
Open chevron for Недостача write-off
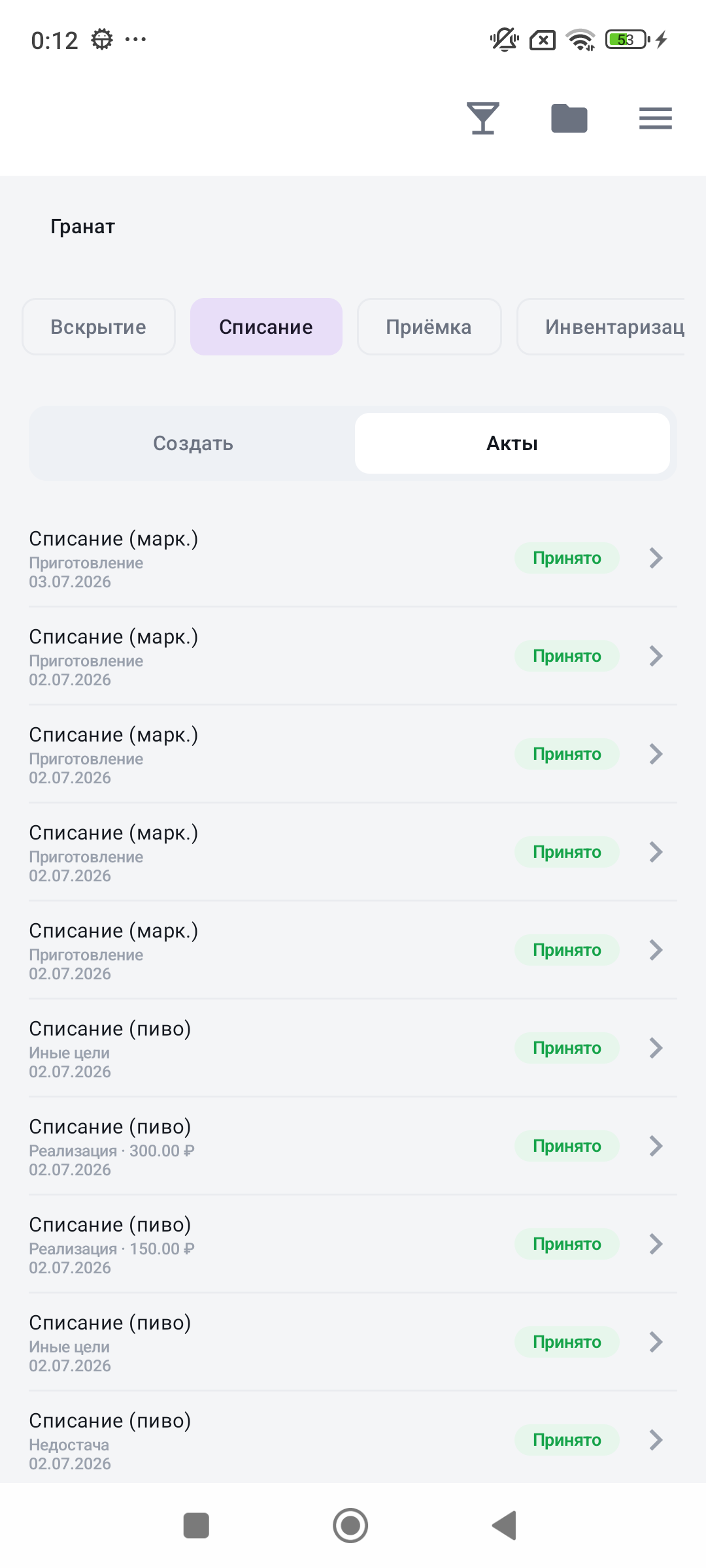click(656, 1440)
